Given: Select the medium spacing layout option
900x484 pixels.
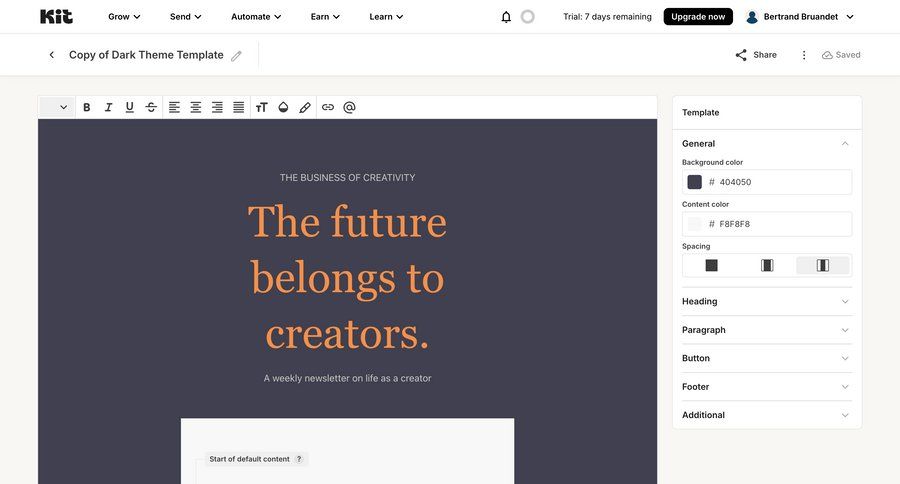Looking at the screenshot, I should [767, 265].
